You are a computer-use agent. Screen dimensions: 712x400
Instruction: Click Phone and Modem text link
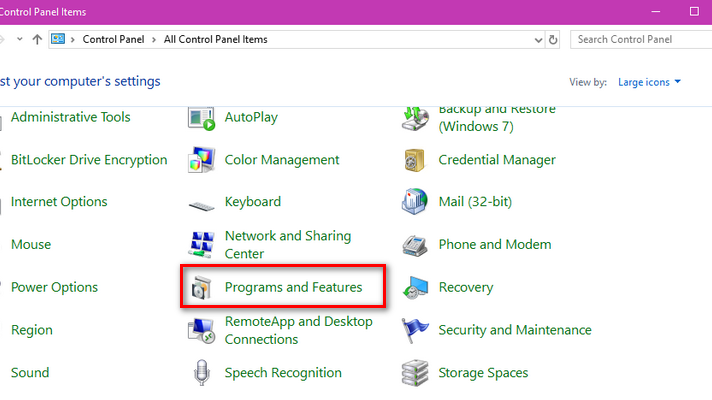(495, 244)
